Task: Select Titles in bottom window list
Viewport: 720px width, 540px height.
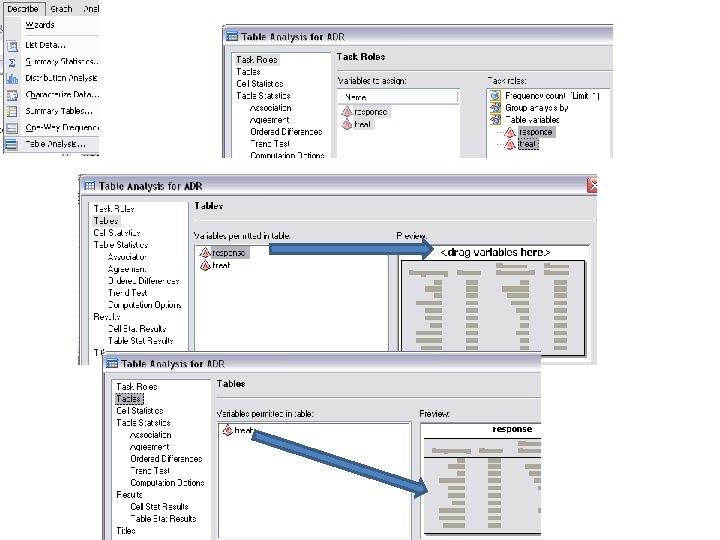Action: (x=126, y=530)
